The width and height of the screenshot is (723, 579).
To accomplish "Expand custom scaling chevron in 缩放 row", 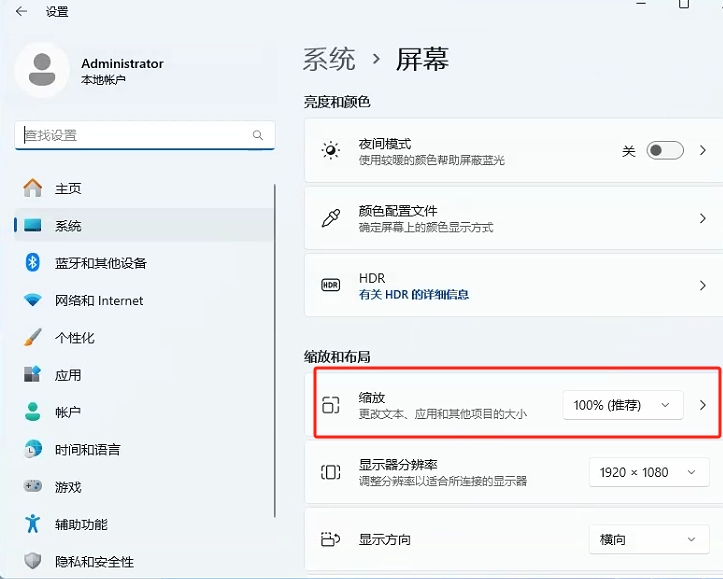I will click(702, 405).
